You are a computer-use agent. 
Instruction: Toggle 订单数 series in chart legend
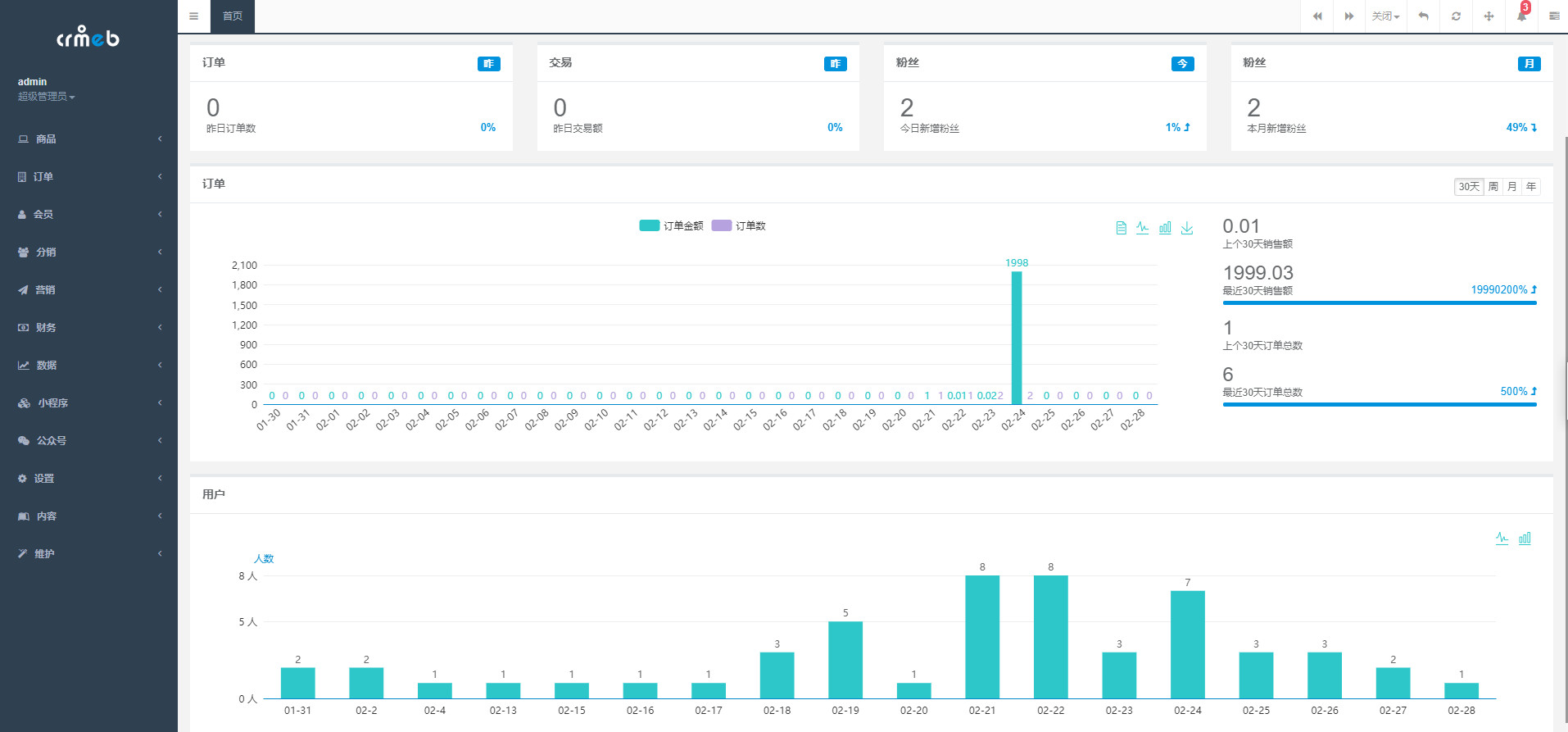click(739, 225)
